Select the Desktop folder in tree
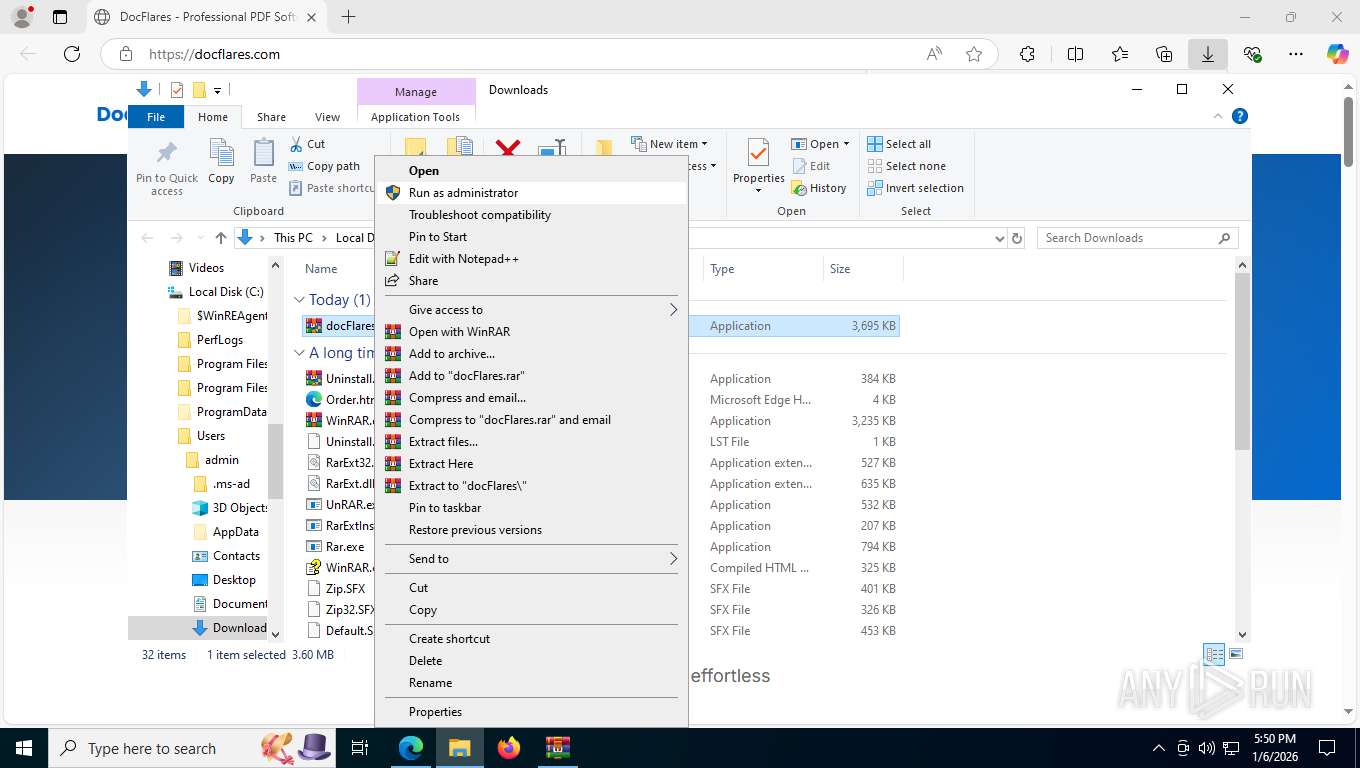This screenshot has width=1360, height=768. coord(223,580)
